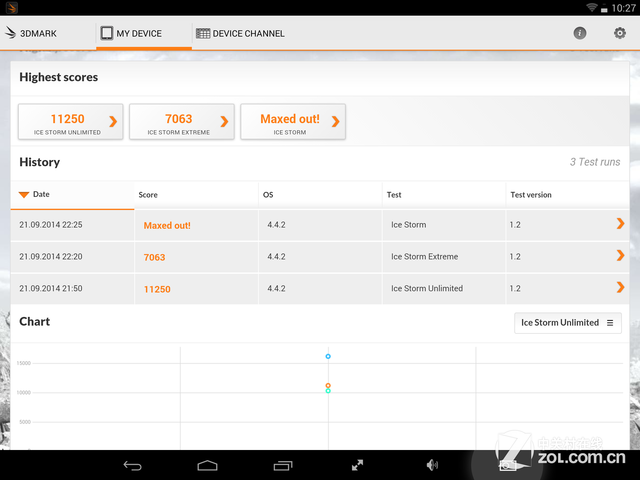Click arrow on Ice Storm Unlimited card

click(x=113, y=121)
